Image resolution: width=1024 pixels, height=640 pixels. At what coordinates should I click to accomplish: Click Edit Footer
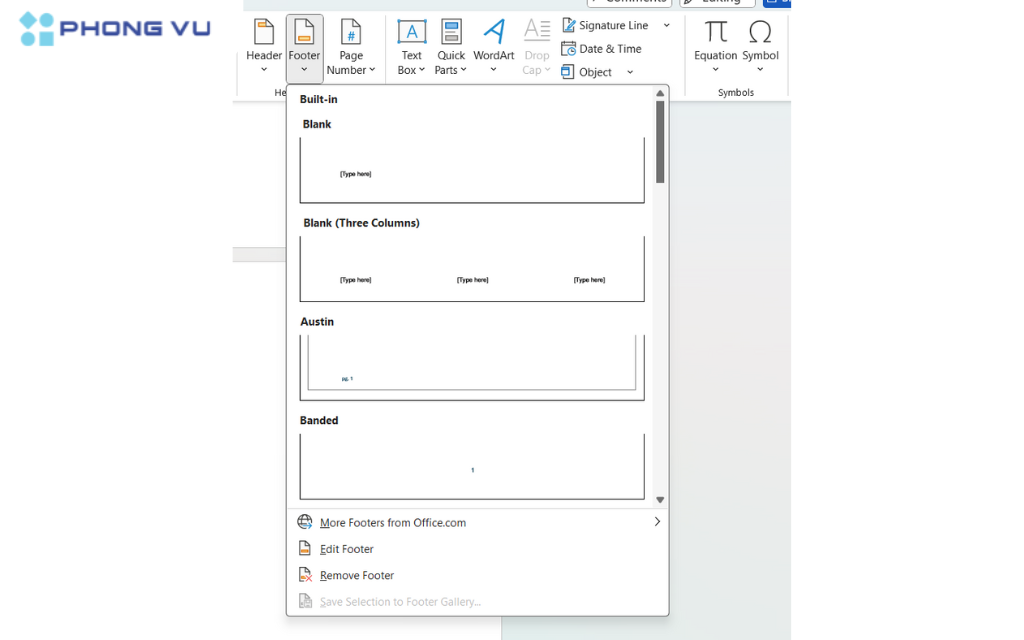pos(346,548)
